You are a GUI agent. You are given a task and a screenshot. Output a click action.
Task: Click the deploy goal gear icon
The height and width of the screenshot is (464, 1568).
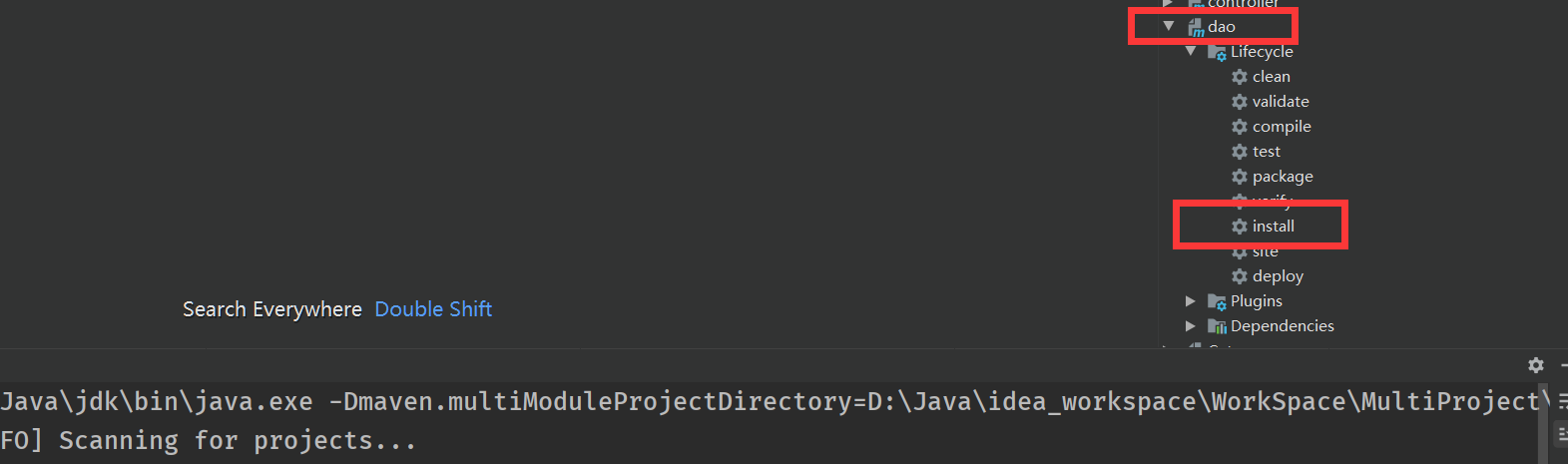[1240, 276]
